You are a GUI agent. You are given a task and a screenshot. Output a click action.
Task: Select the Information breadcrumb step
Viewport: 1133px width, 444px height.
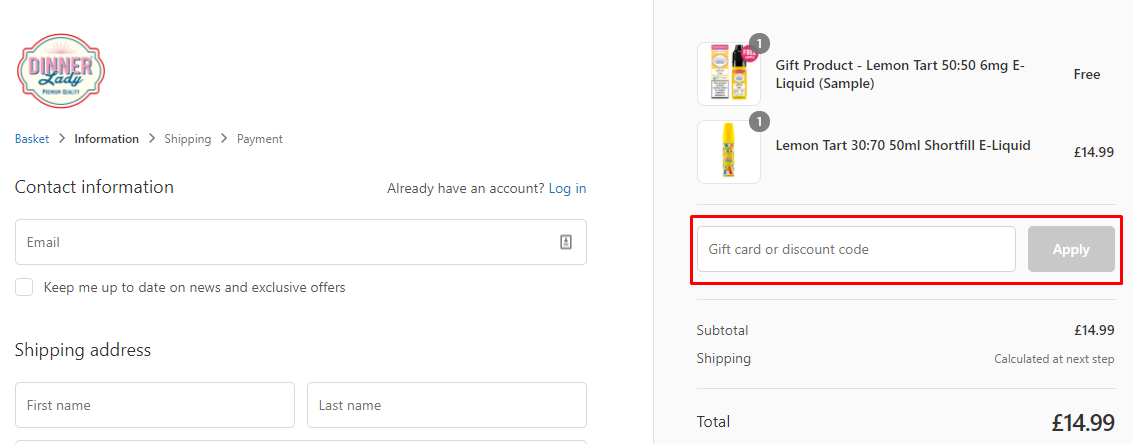point(106,139)
